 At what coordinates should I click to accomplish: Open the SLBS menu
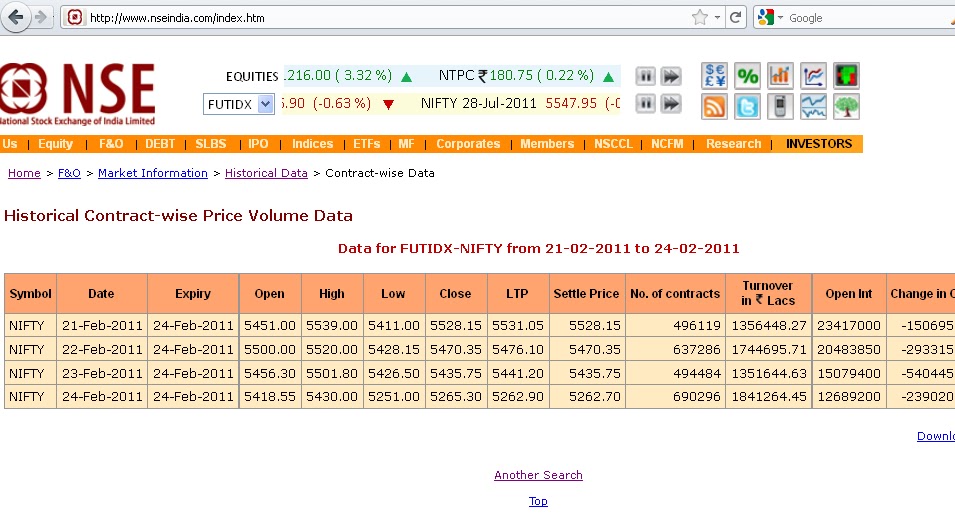click(211, 144)
